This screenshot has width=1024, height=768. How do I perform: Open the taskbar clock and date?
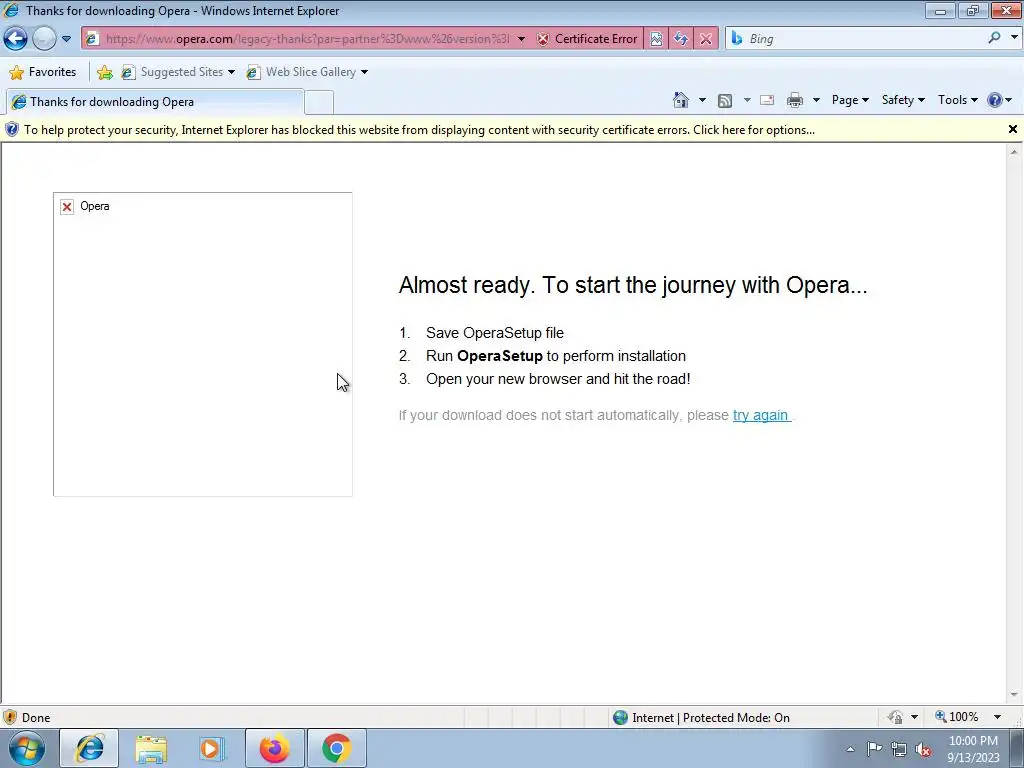click(x=973, y=749)
